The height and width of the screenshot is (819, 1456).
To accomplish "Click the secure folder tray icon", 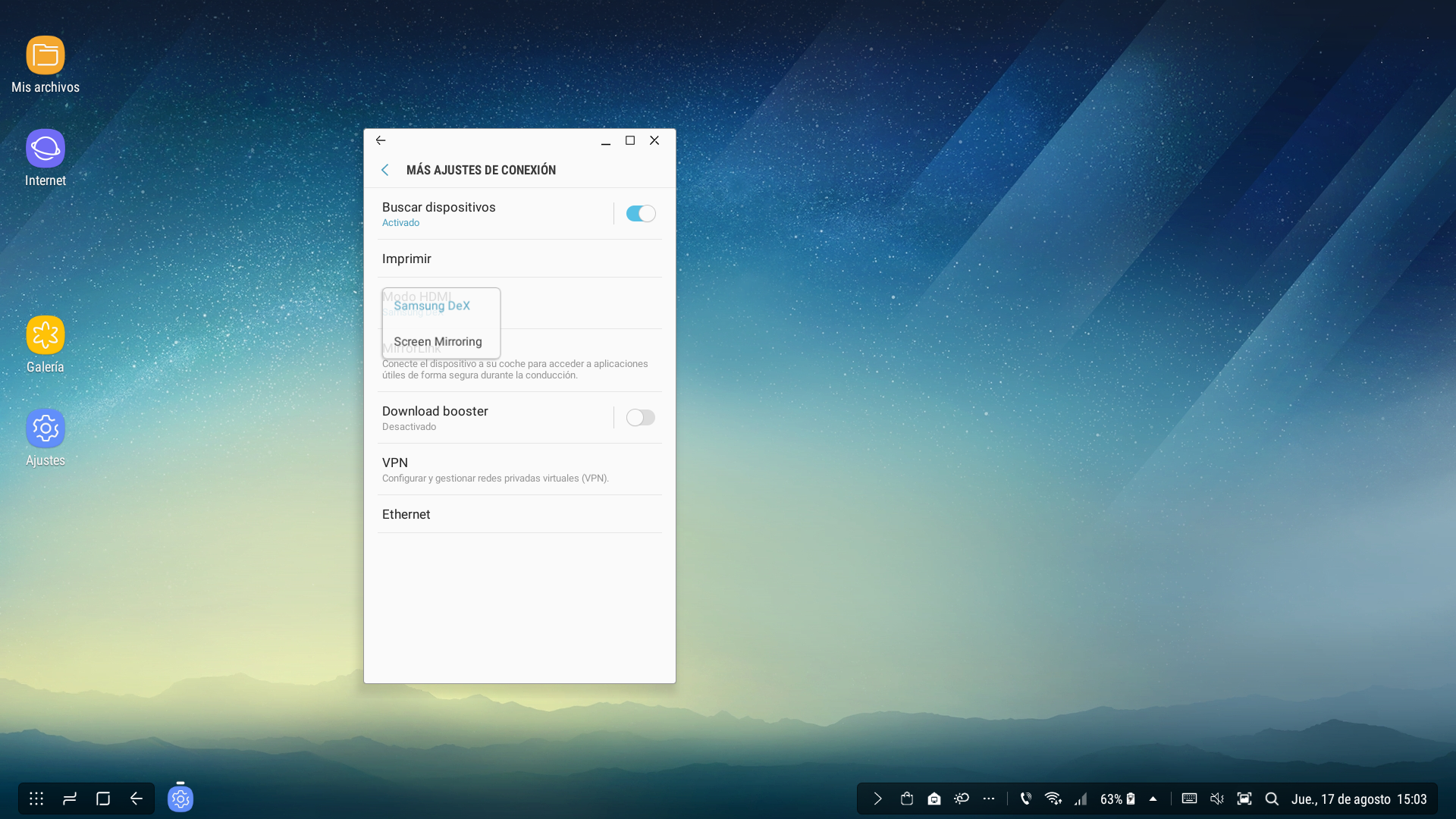I will (934, 799).
